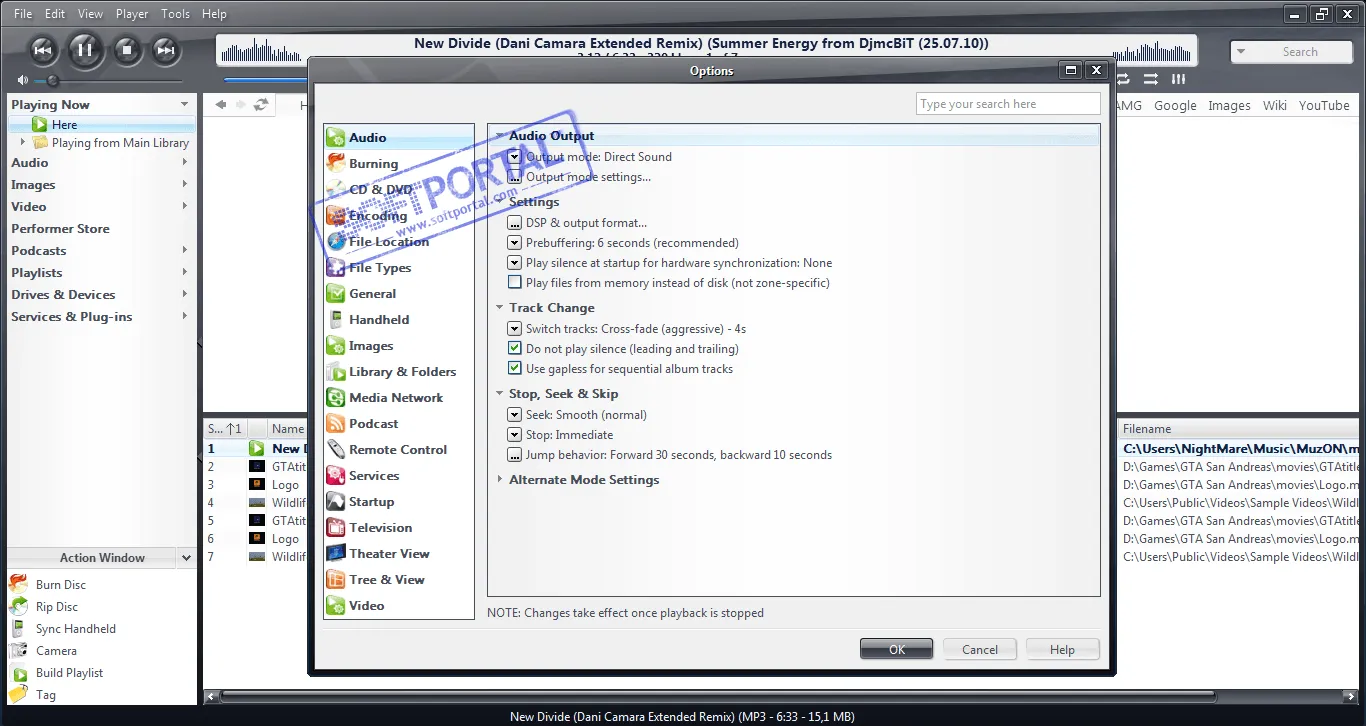The image size is (1366, 726).
Task: Click Tag in Action Window
Action: click(x=45, y=695)
